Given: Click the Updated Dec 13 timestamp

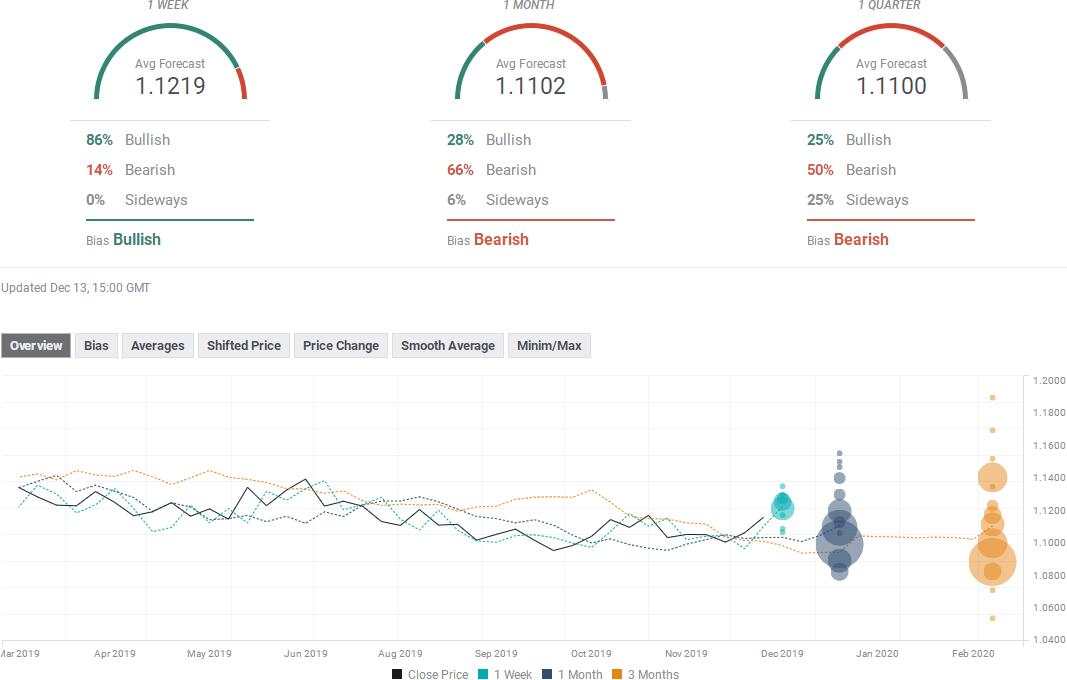Looking at the screenshot, I should pos(76,288).
